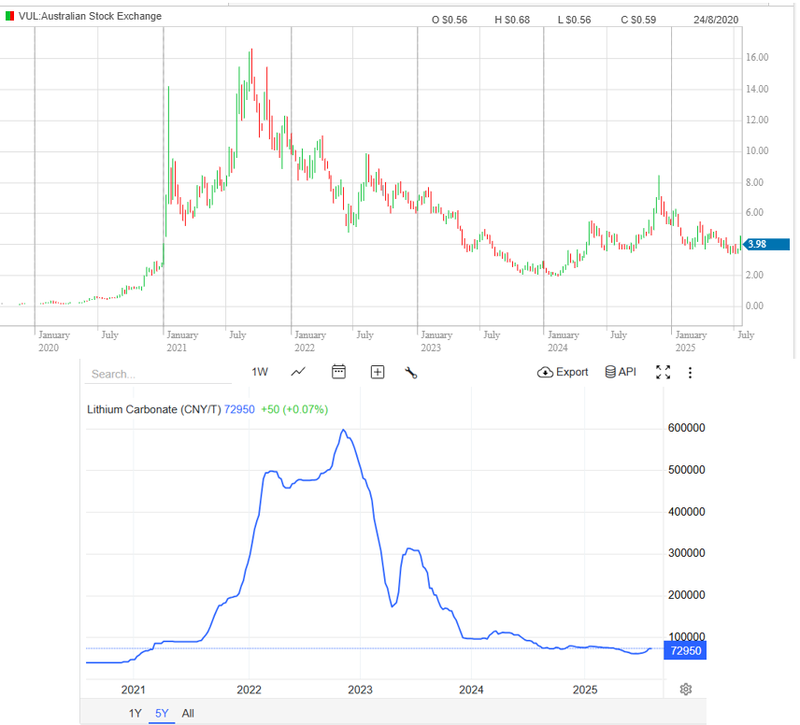Toggle fullscreen chart view
The width and height of the screenshot is (800, 725).
(x=662, y=372)
